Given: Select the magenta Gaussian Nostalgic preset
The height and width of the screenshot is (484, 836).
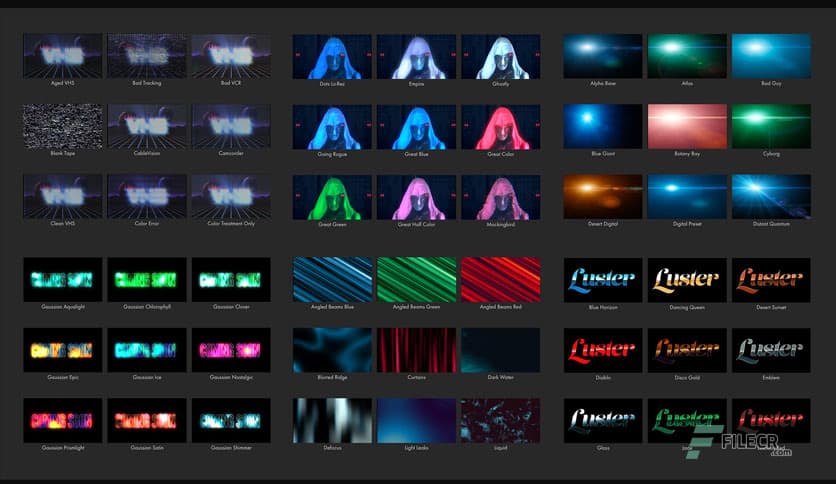Looking at the screenshot, I should (x=231, y=350).
